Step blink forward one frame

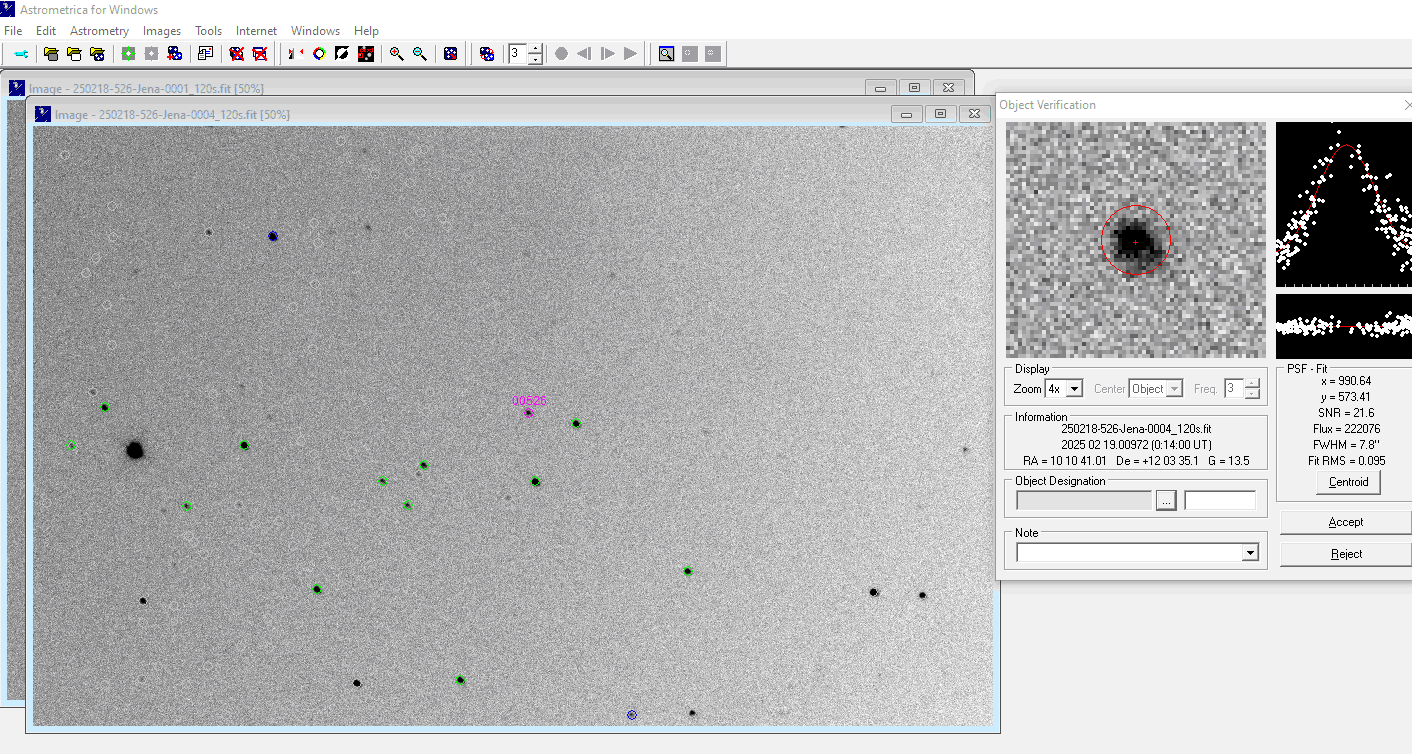607,54
